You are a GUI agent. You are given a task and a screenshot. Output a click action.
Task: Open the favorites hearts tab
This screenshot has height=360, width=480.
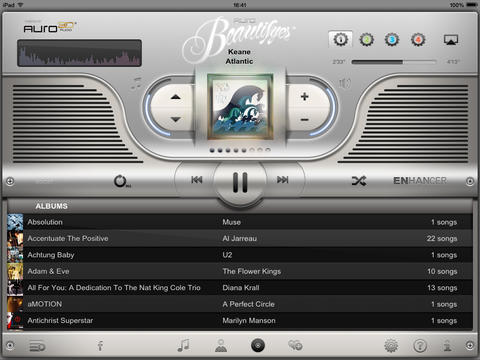(x=295, y=345)
